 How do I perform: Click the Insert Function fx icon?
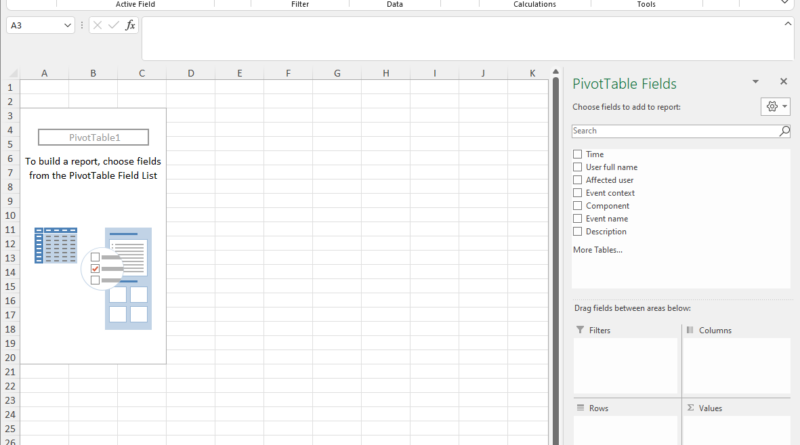pyautogui.click(x=130, y=25)
